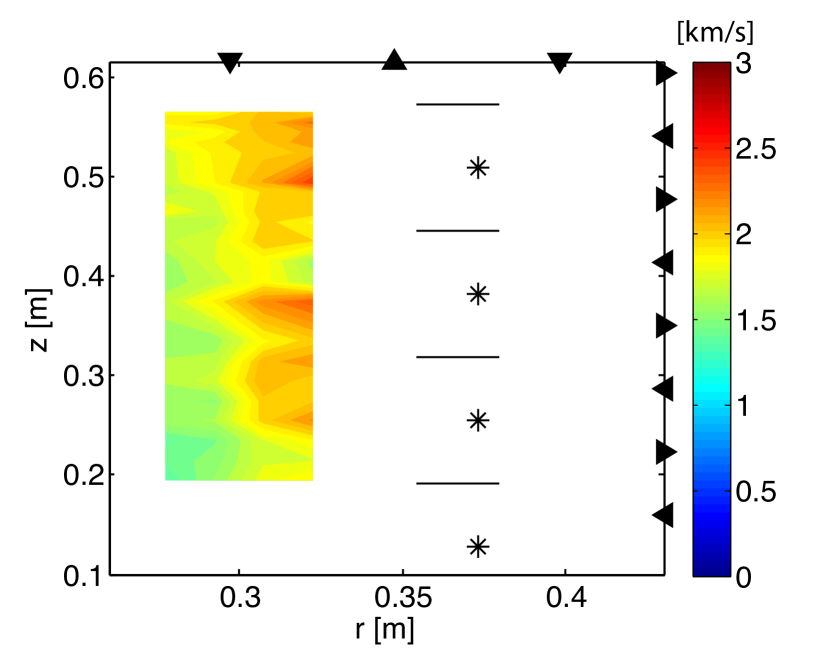830x653 pixels.
Task: Click the colorbar tick label "3"
Action: (x=743, y=64)
